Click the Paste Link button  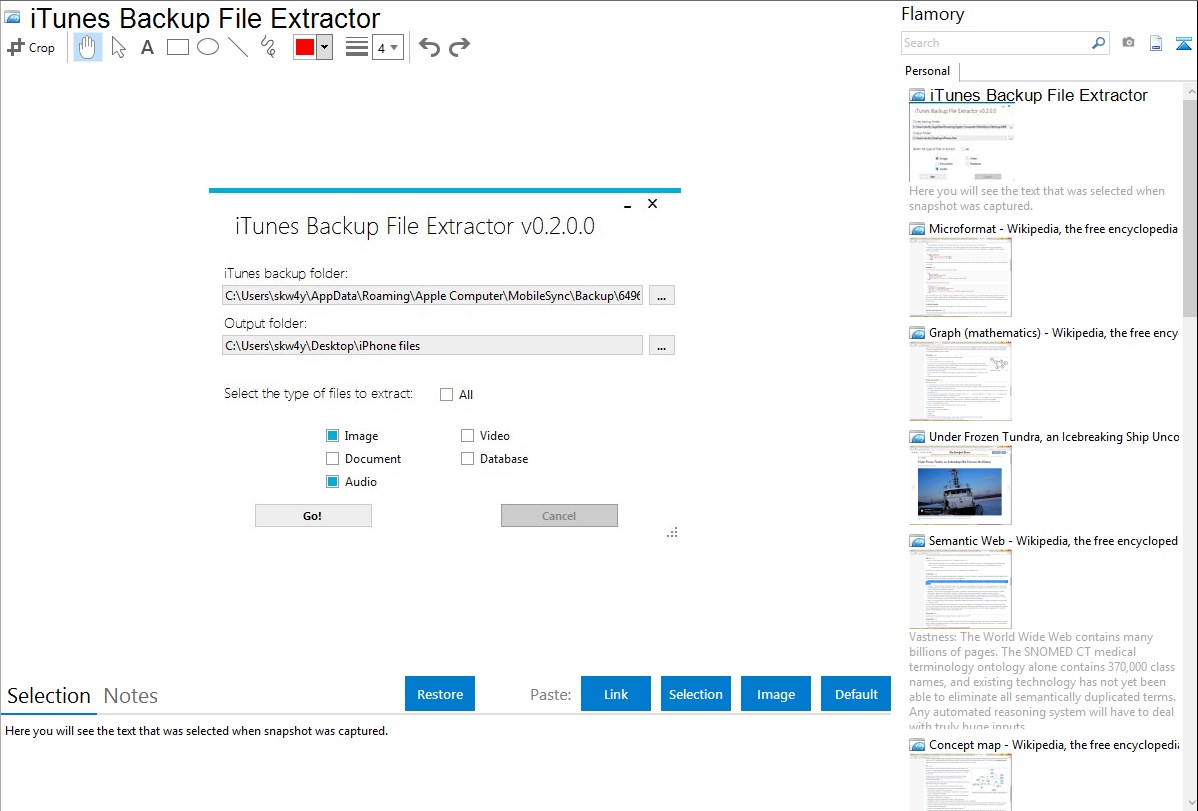tap(616, 694)
